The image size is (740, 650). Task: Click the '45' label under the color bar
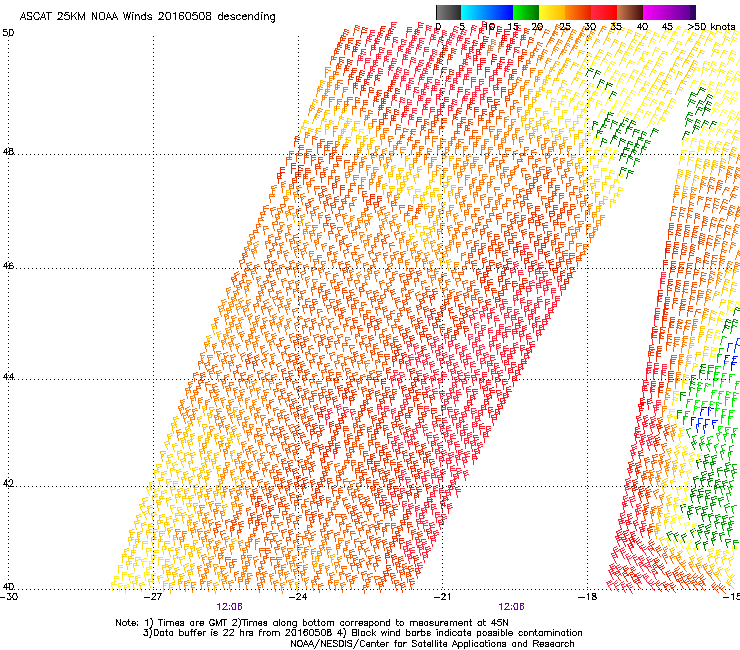coord(667,27)
